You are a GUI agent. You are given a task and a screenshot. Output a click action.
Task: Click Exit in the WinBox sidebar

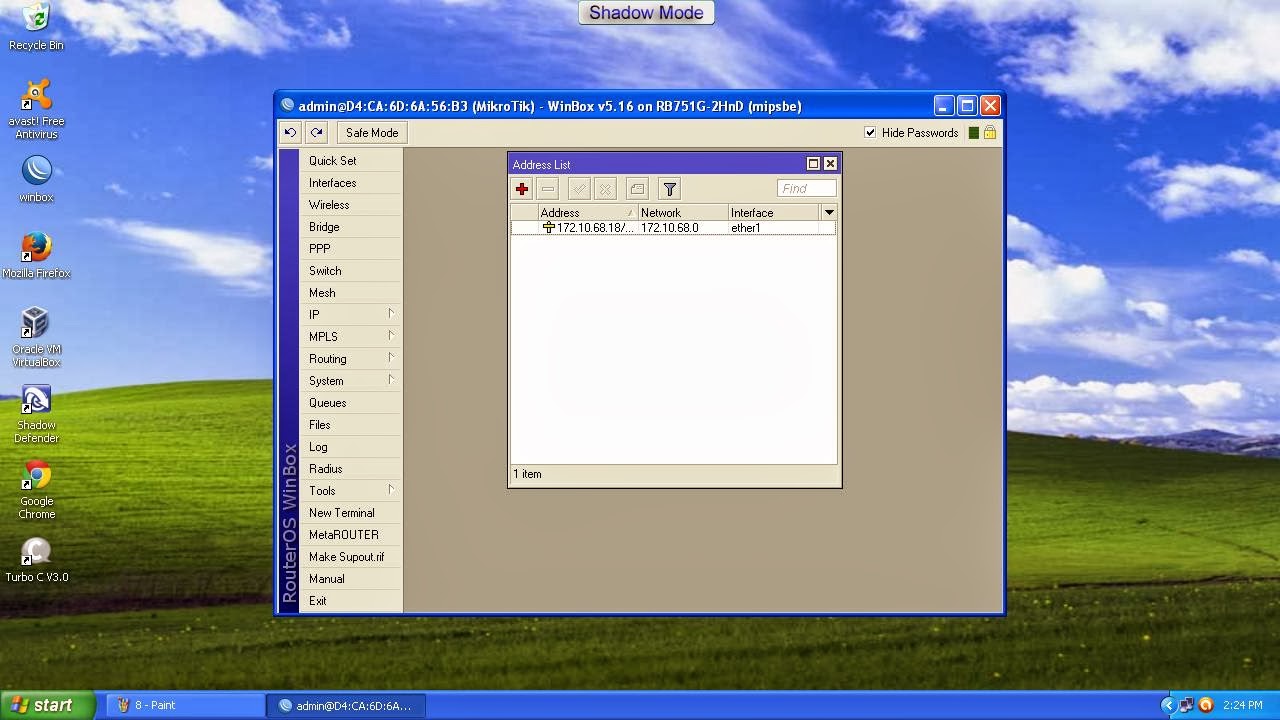point(350,601)
